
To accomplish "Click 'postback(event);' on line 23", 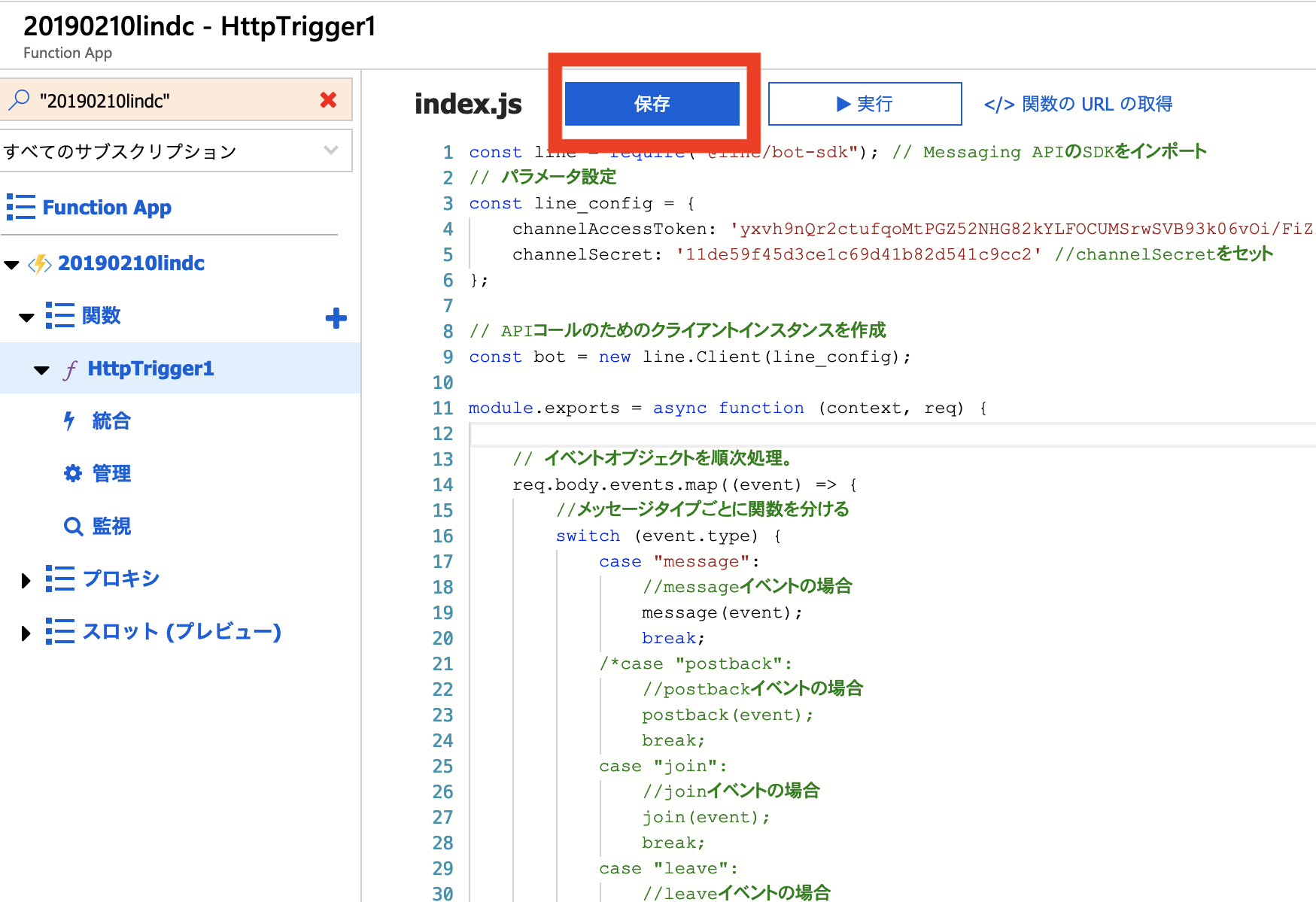I will pyautogui.click(x=728, y=715).
